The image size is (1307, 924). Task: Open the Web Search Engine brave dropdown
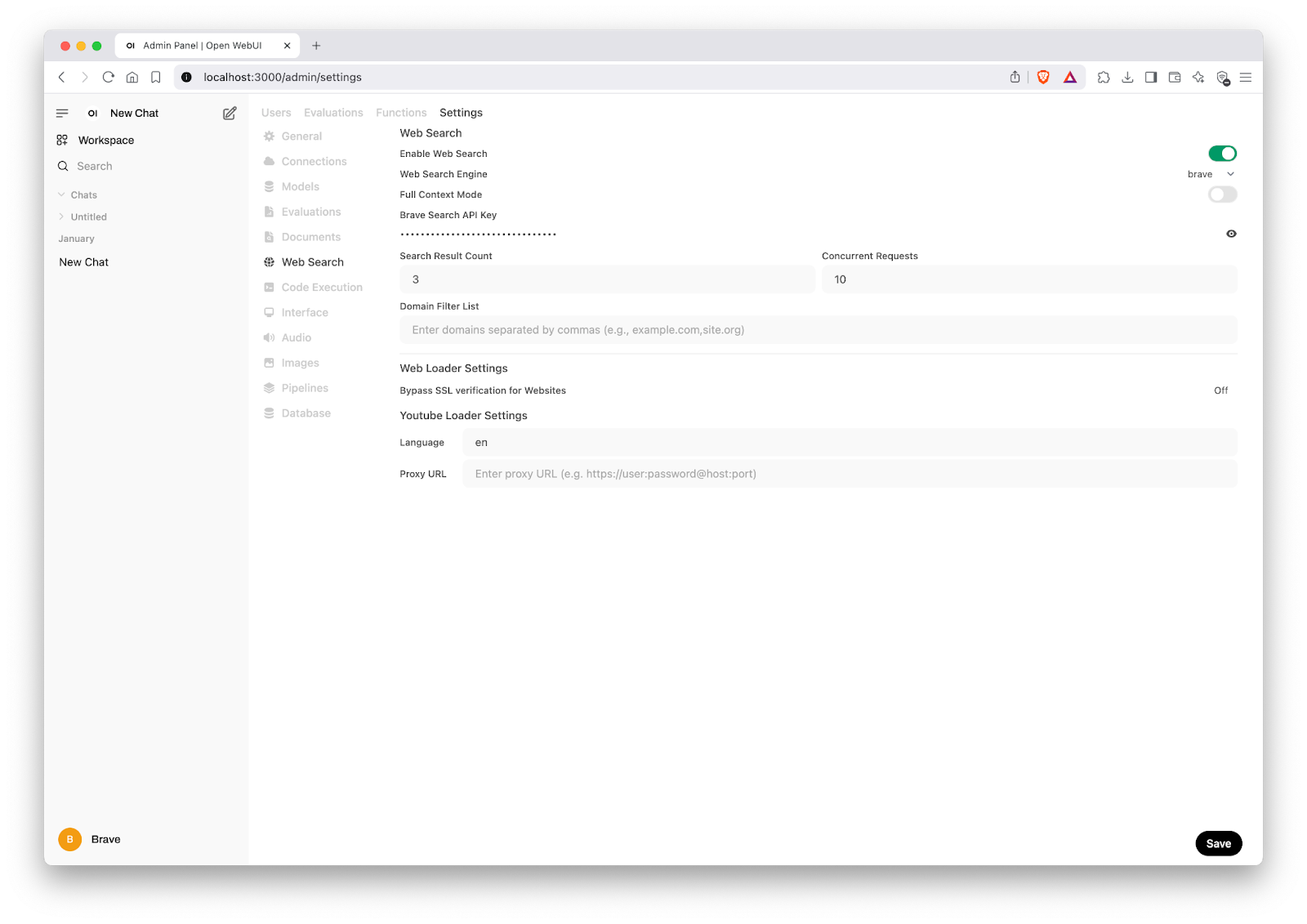click(1211, 174)
